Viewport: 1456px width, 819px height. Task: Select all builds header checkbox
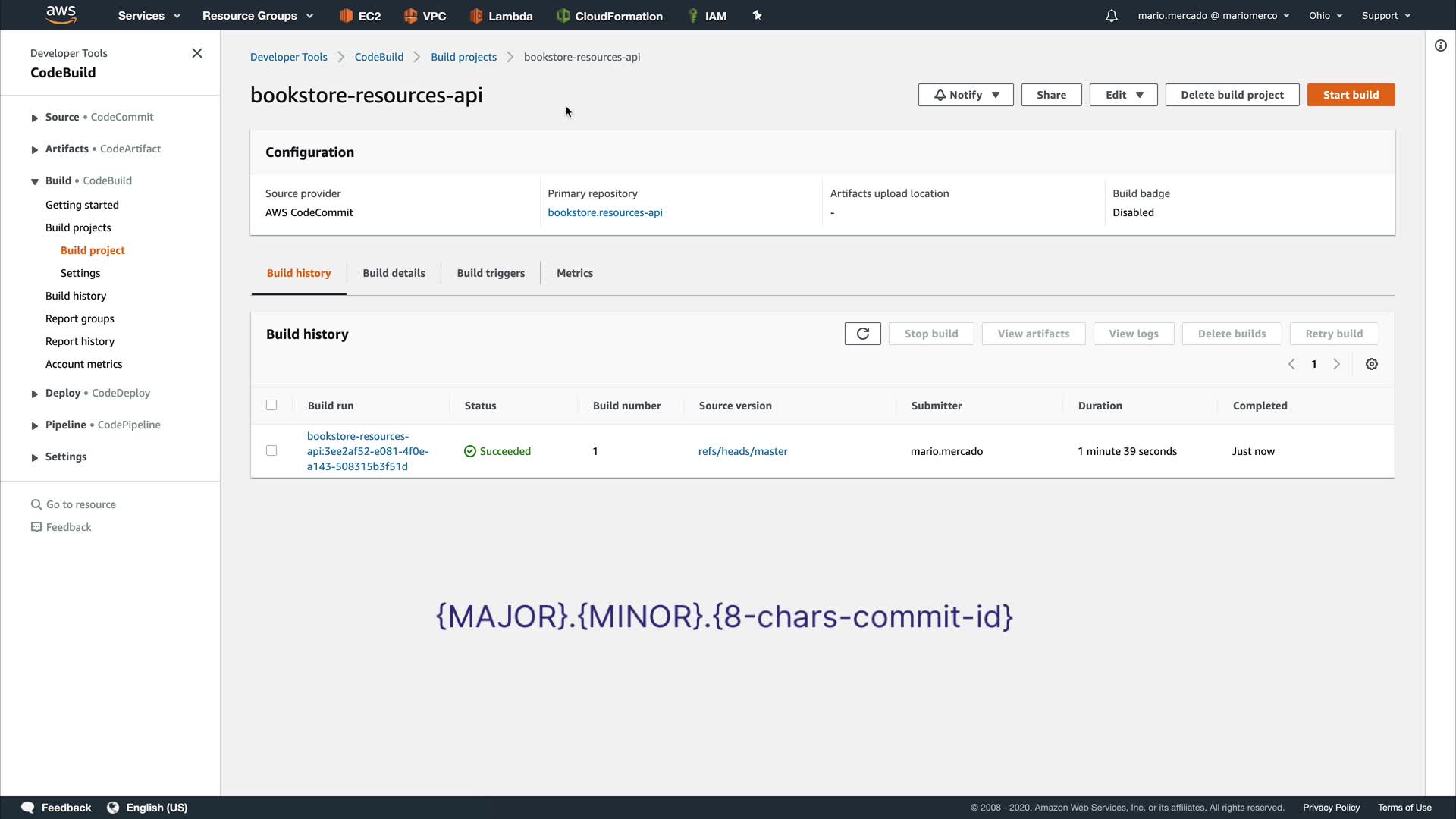[x=271, y=405]
